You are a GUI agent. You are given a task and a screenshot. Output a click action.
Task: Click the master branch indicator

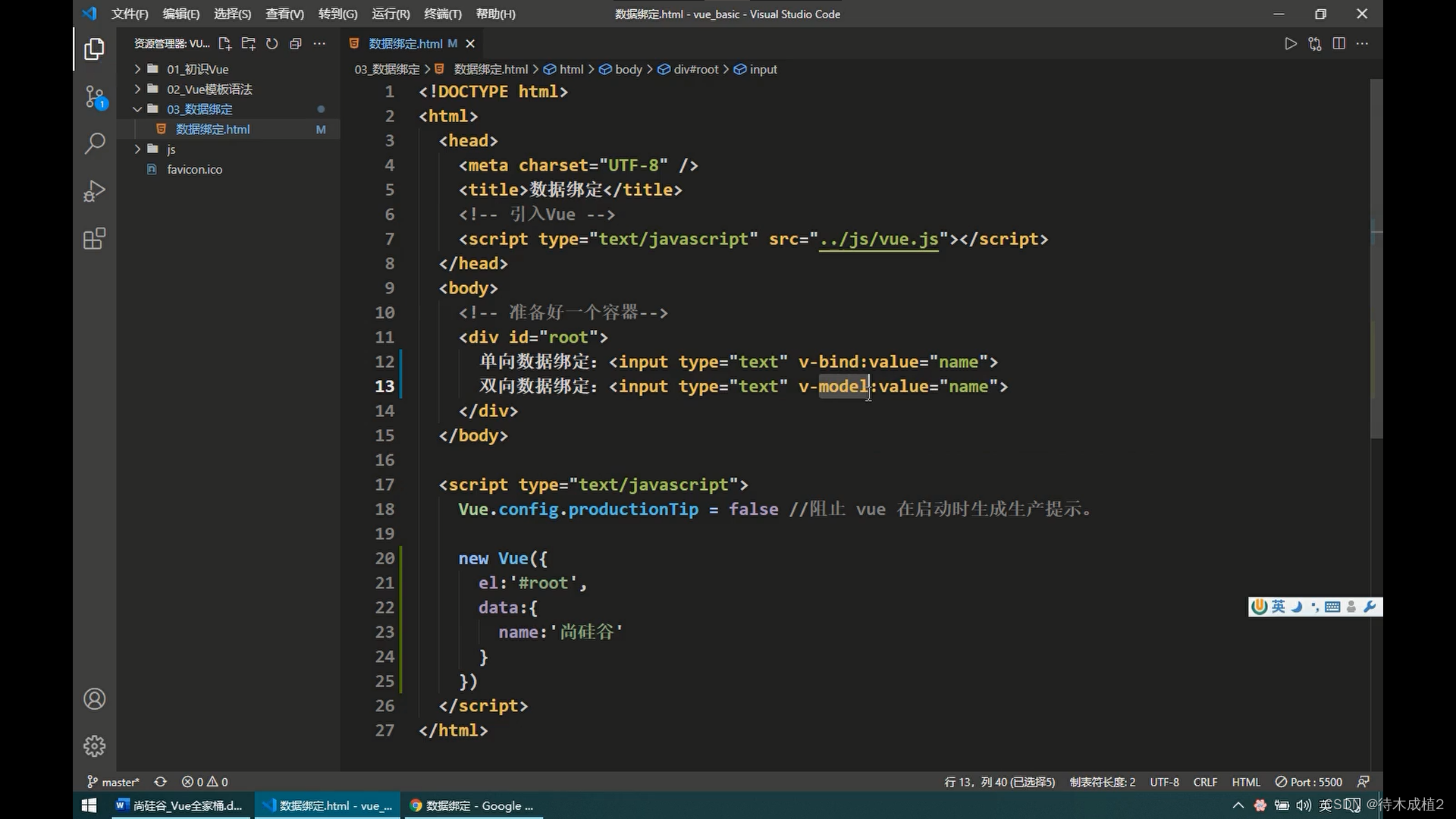point(113,782)
